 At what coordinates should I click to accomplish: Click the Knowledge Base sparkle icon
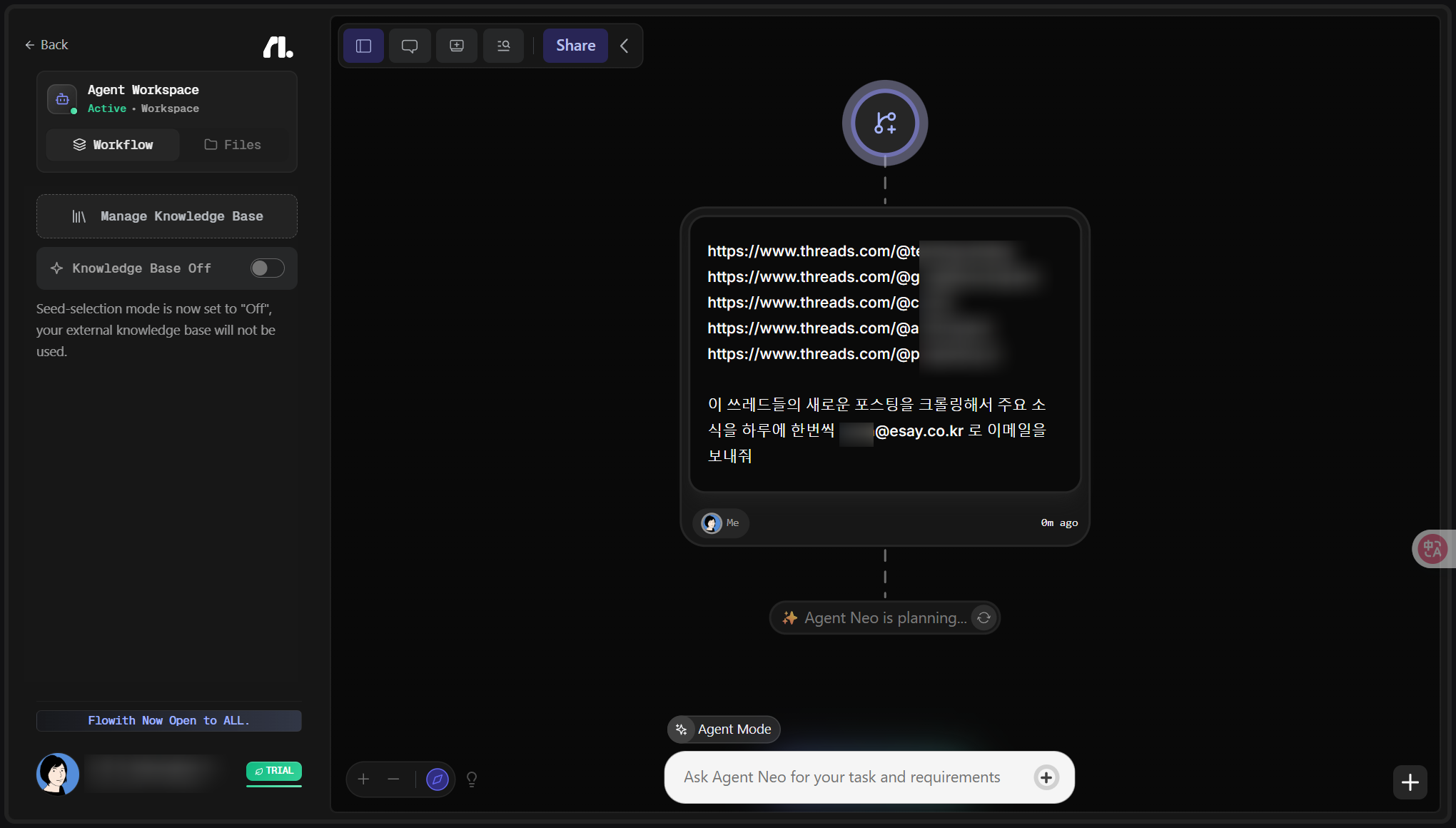[57, 268]
